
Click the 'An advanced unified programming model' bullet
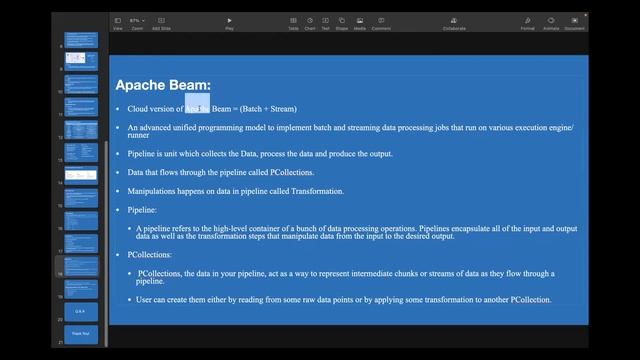pos(350,131)
